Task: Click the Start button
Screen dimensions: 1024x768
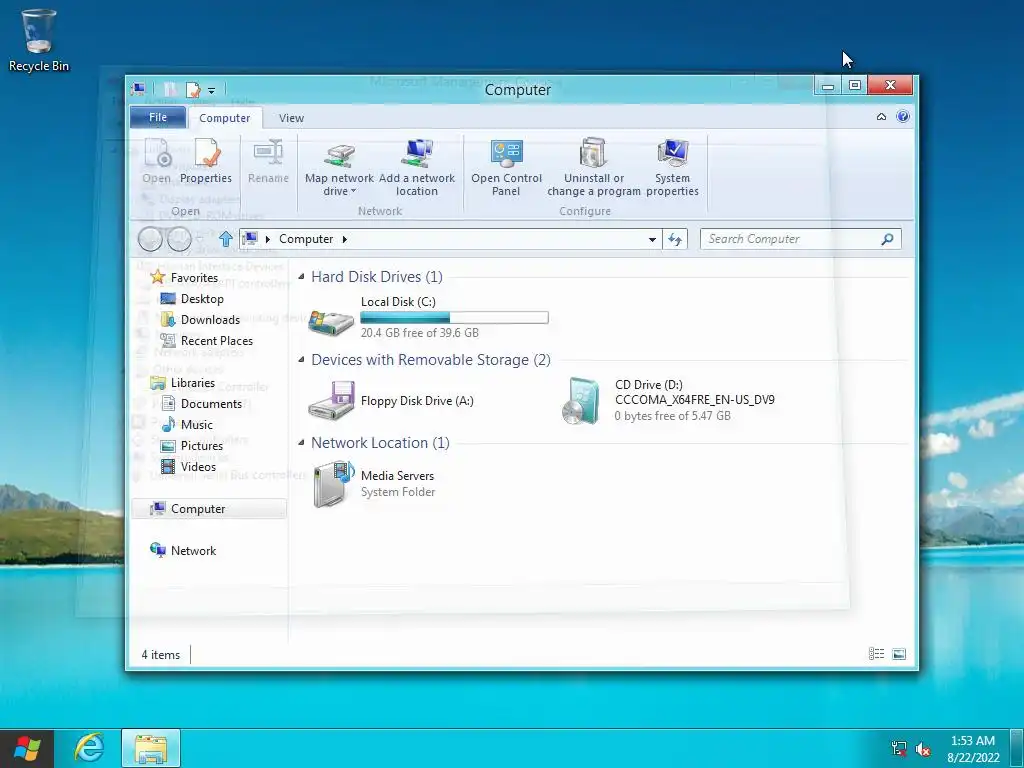Action: click(x=27, y=748)
